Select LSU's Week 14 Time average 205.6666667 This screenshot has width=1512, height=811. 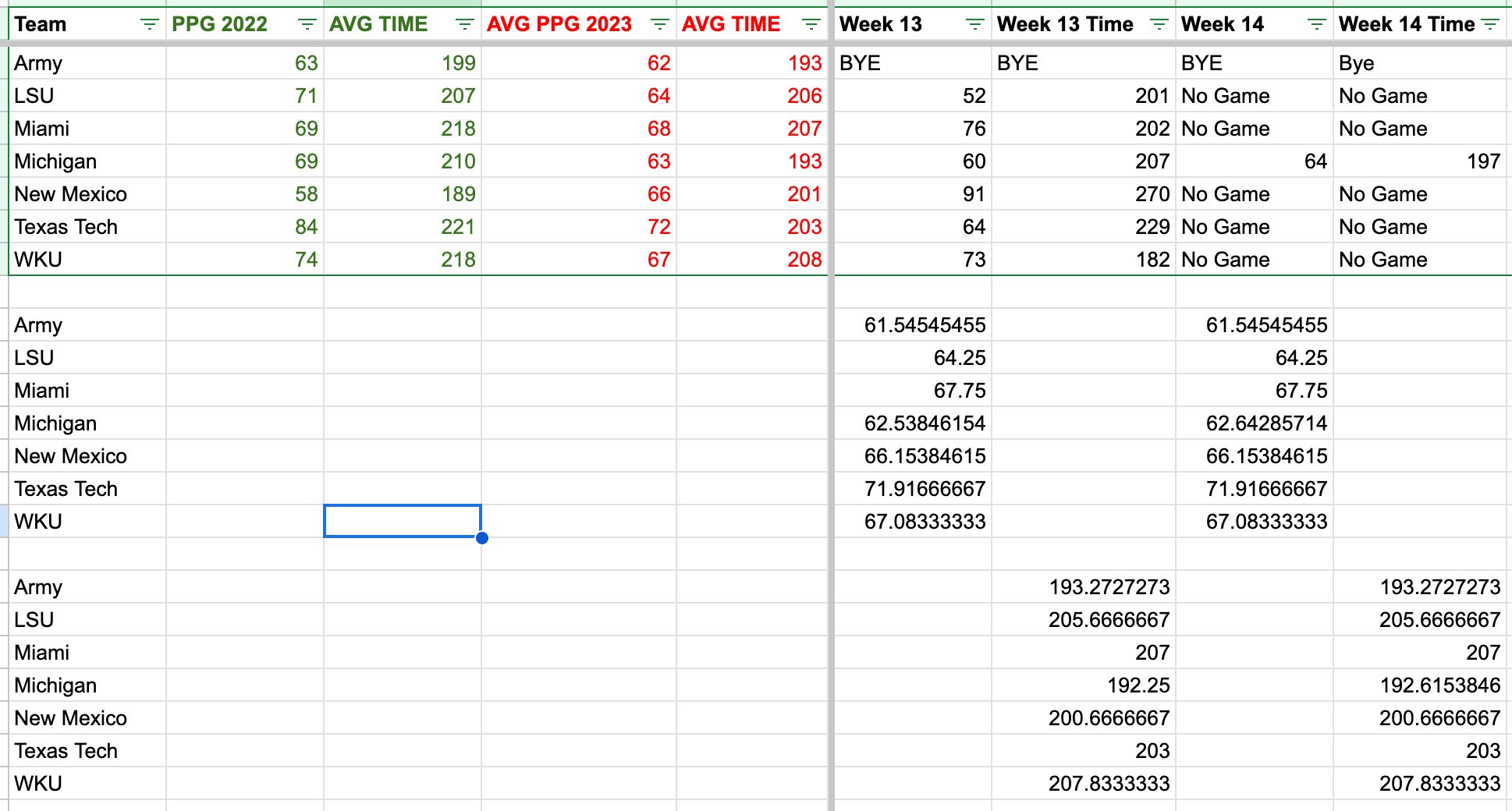(1420, 620)
